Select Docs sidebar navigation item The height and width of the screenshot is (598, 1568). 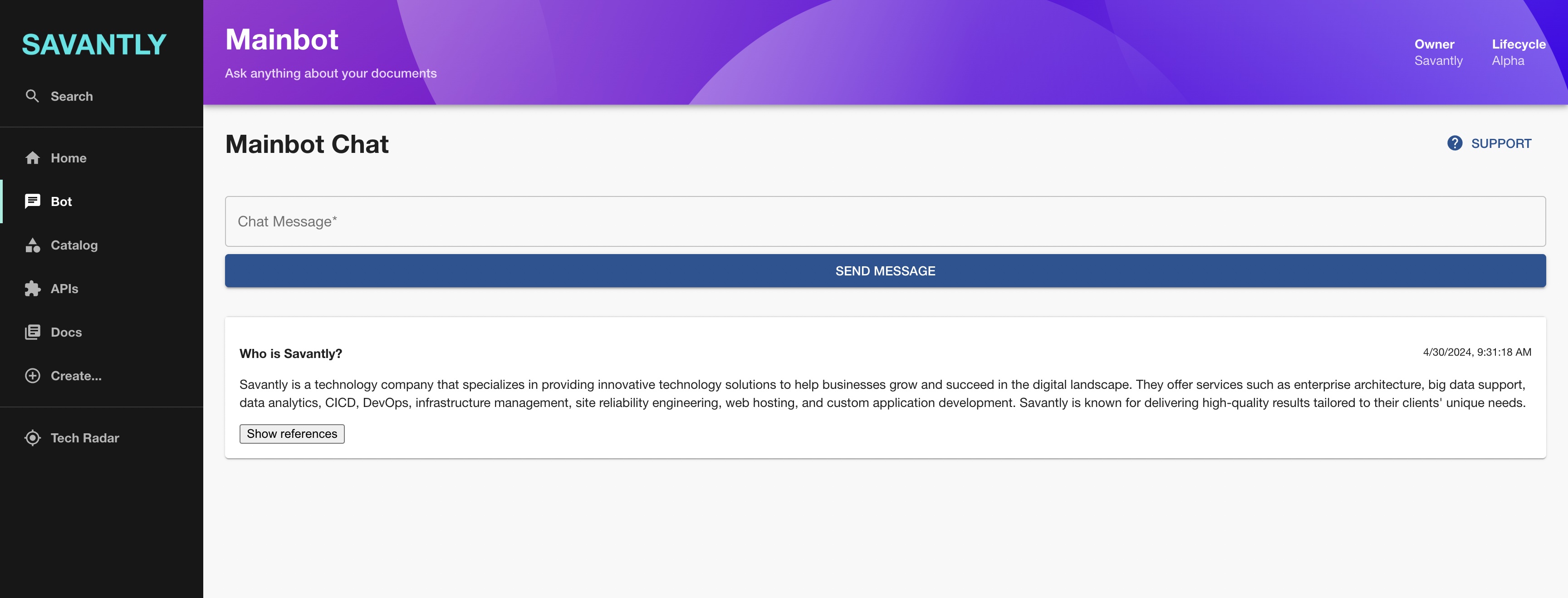(x=66, y=332)
